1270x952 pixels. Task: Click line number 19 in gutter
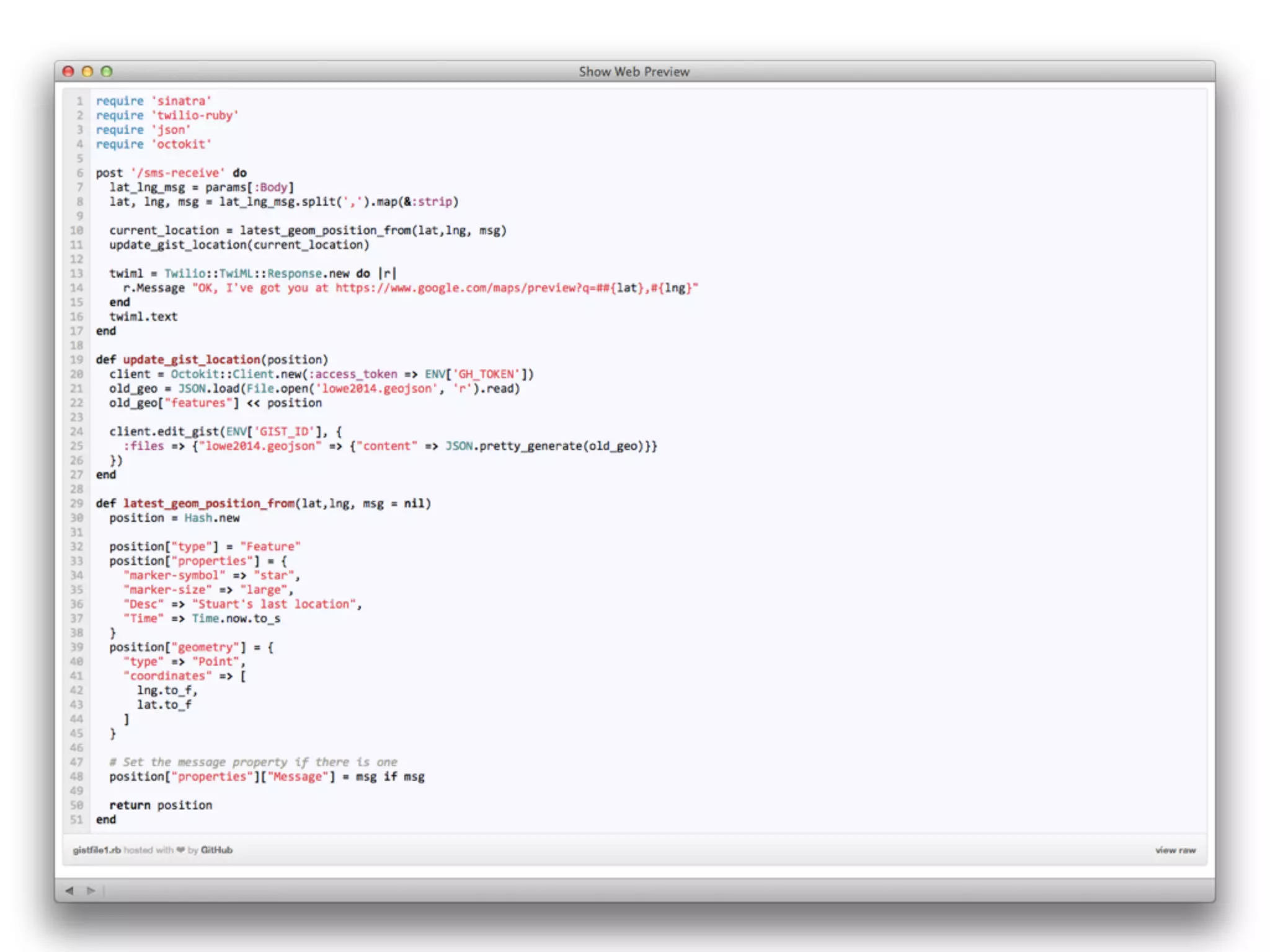point(77,359)
